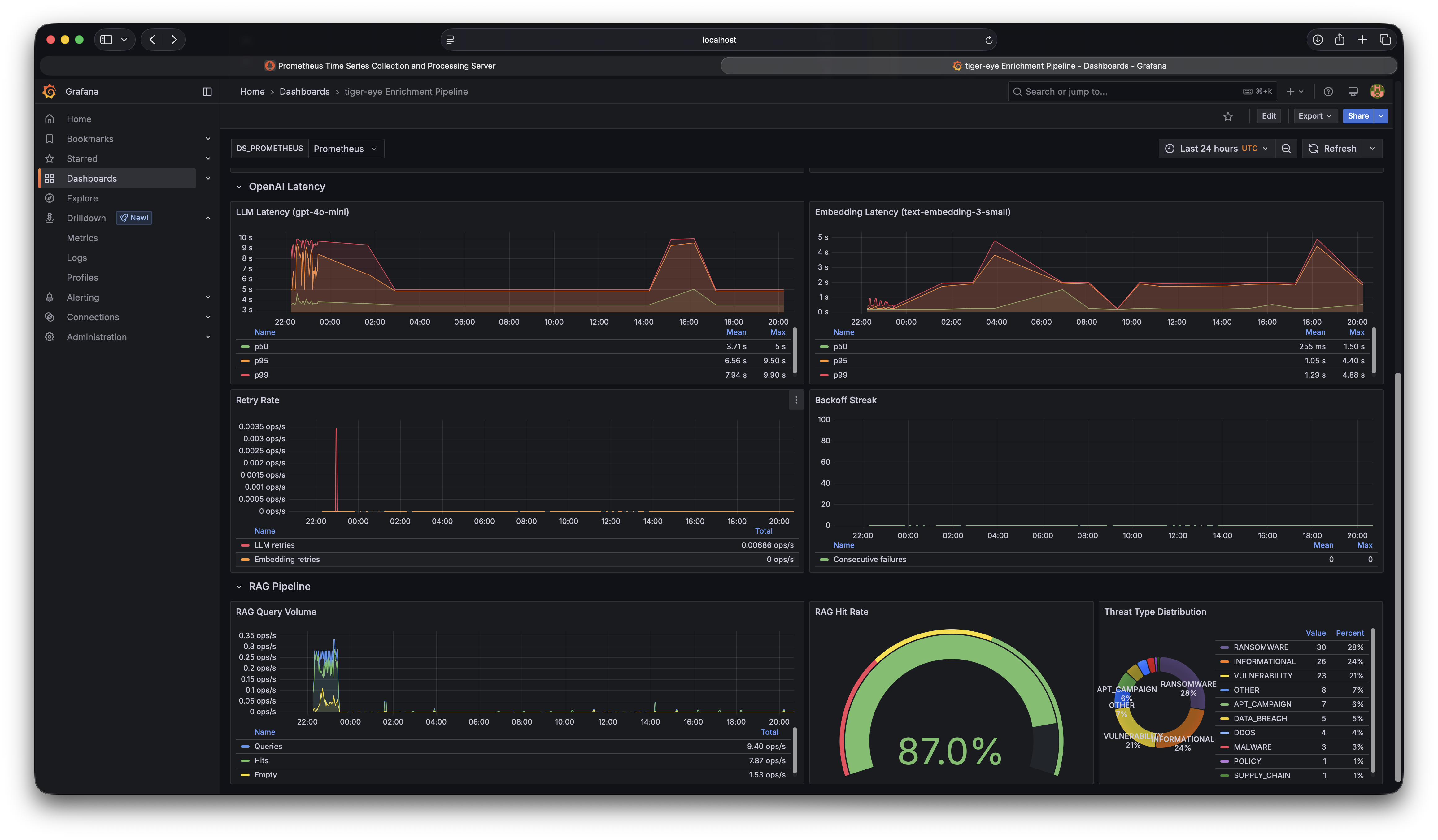Viewport: 1438px width, 840px height.
Task: Click the Edit button
Action: pyautogui.click(x=1269, y=116)
